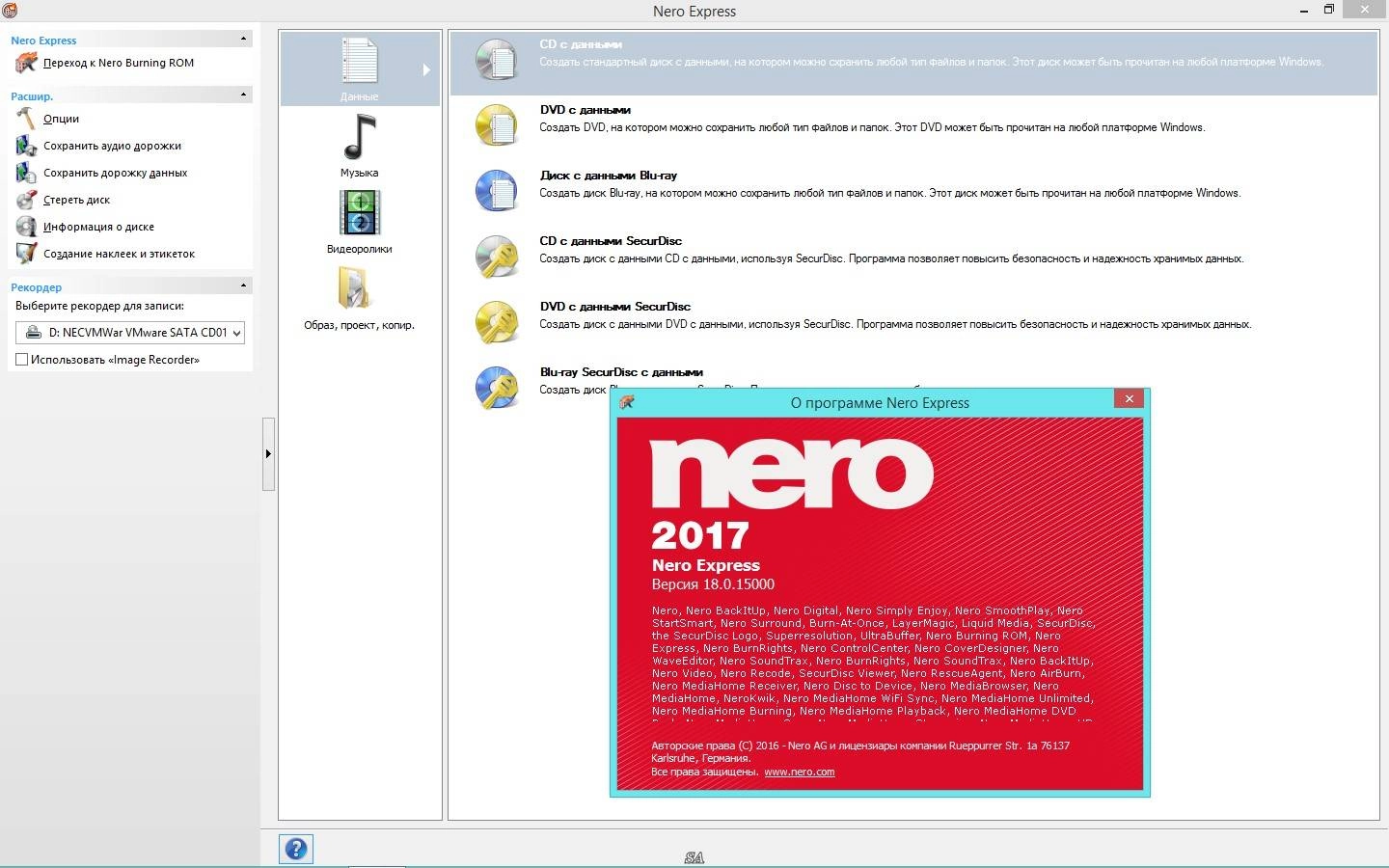Screen dimensions: 1389x868
Task: Toggle the side panel collapse arrow
Action: pos(268,454)
